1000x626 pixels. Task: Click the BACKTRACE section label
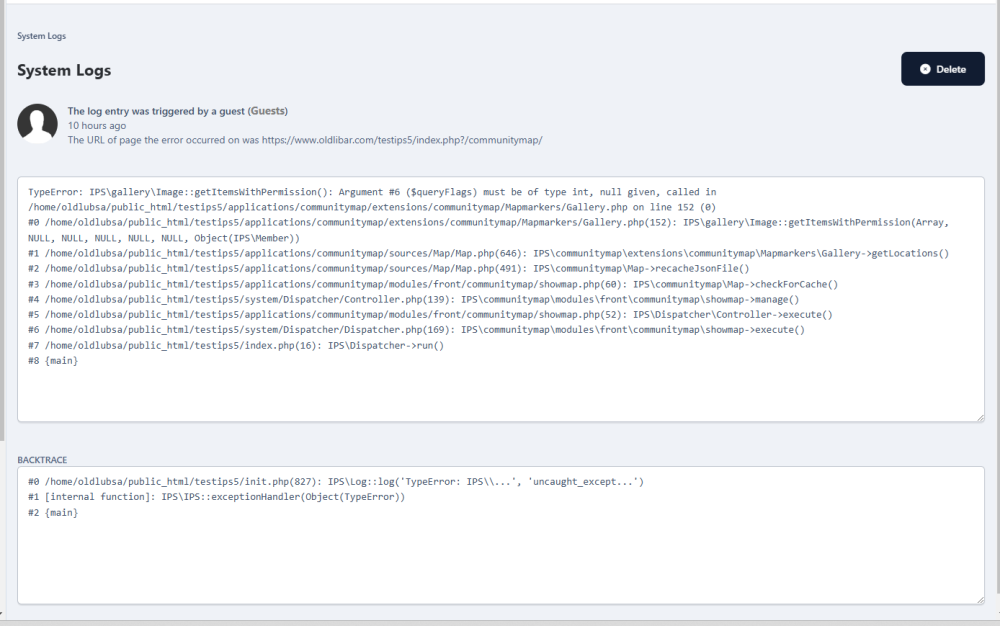[x=42, y=460]
